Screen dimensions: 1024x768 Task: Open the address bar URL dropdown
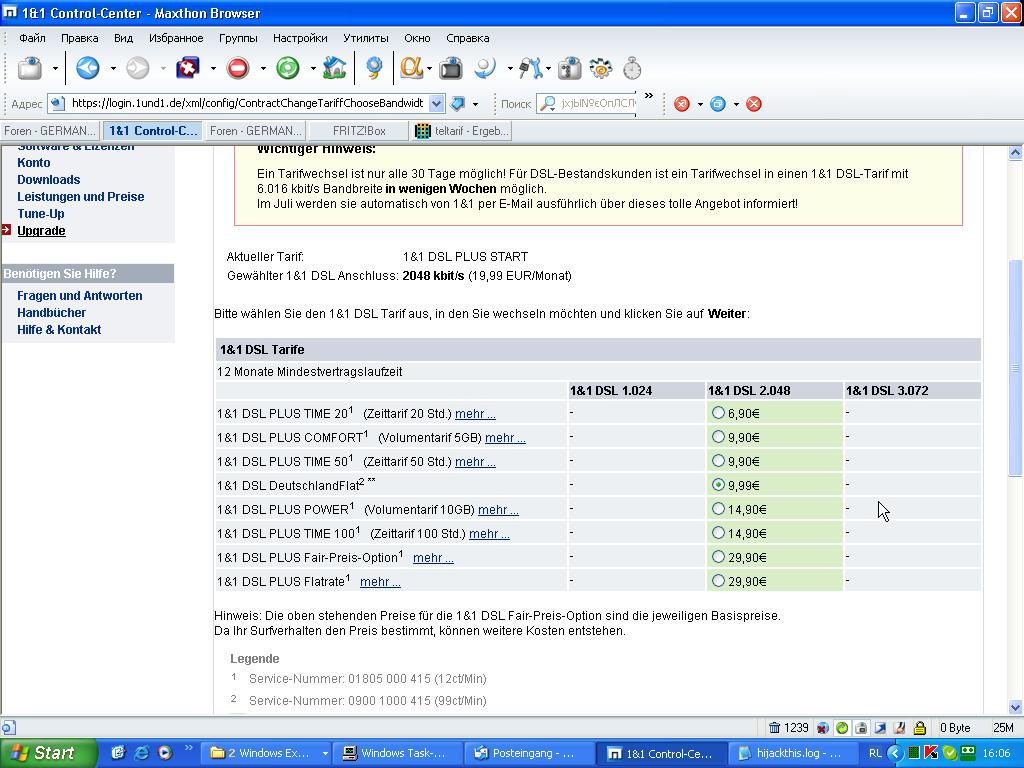pos(437,103)
